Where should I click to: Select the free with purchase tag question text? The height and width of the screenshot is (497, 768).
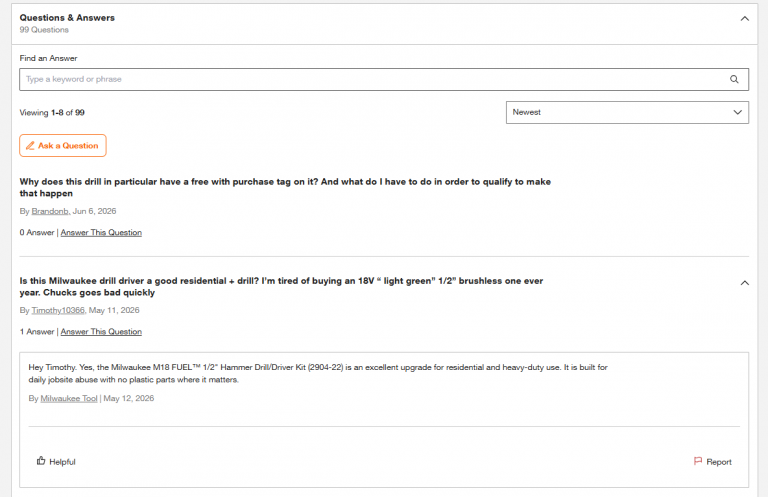pyautogui.click(x=285, y=188)
